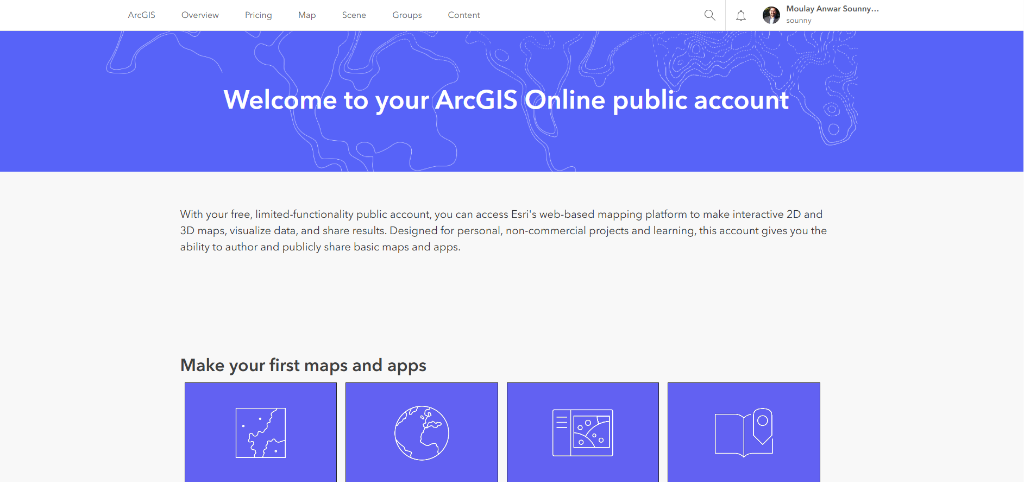The image size is (1024, 482).
Task: Open the globe scene card
Action: (421, 432)
